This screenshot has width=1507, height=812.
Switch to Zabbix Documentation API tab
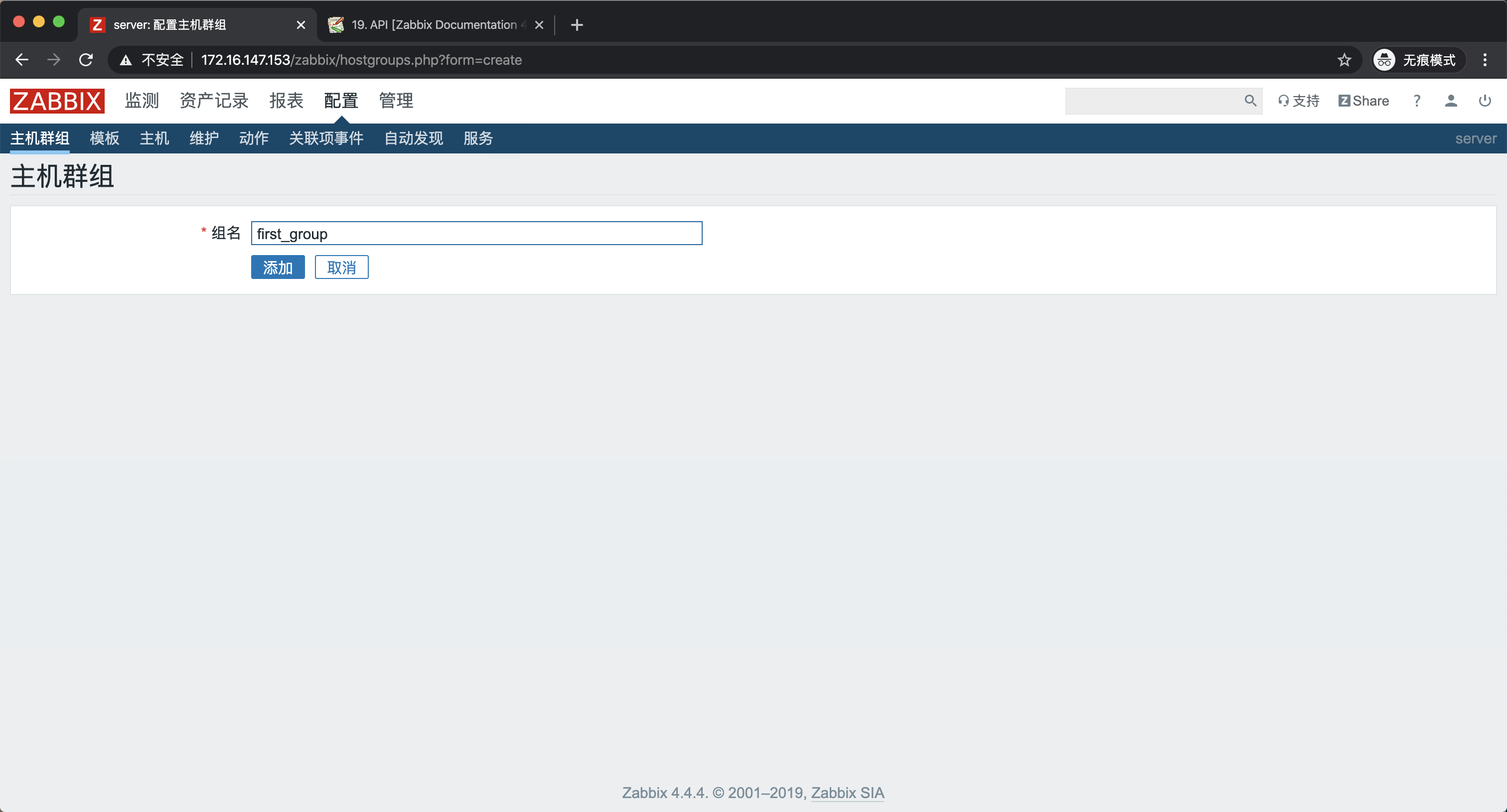pyautogui.click(x=433, y=24)
